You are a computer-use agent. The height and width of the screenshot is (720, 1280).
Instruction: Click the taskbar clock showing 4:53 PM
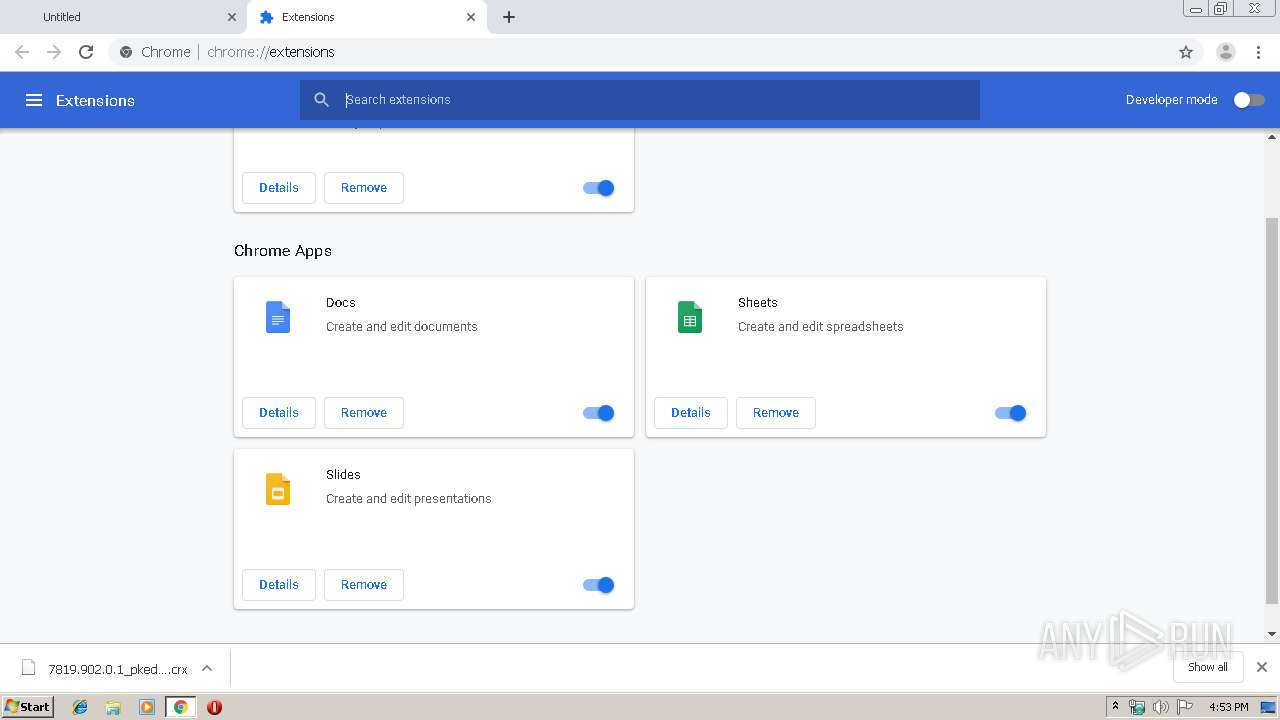tap(1229, 707)
